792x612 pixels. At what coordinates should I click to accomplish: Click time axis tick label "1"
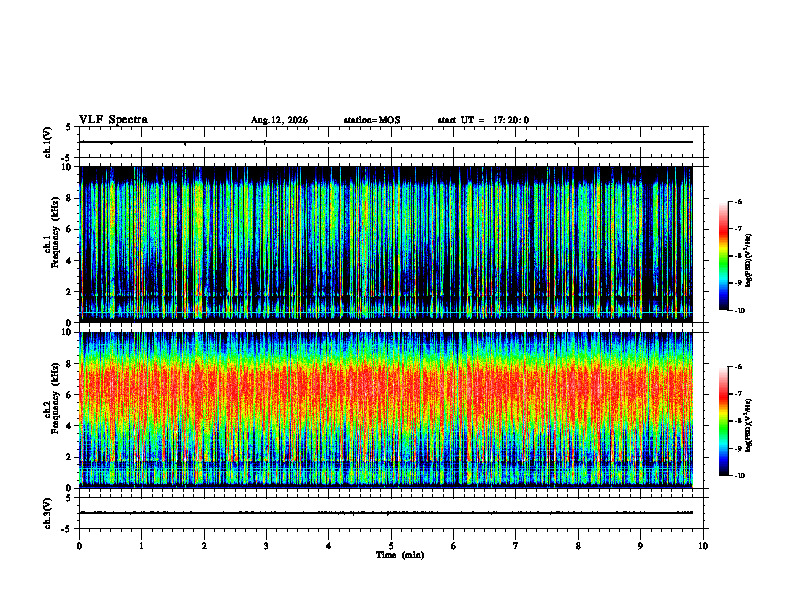click(x=141, y=546)
